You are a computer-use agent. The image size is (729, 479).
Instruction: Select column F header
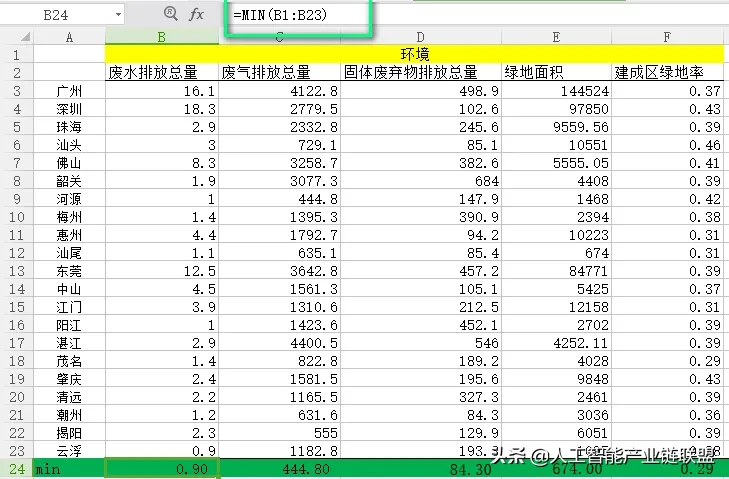click(x=666, y=37)
